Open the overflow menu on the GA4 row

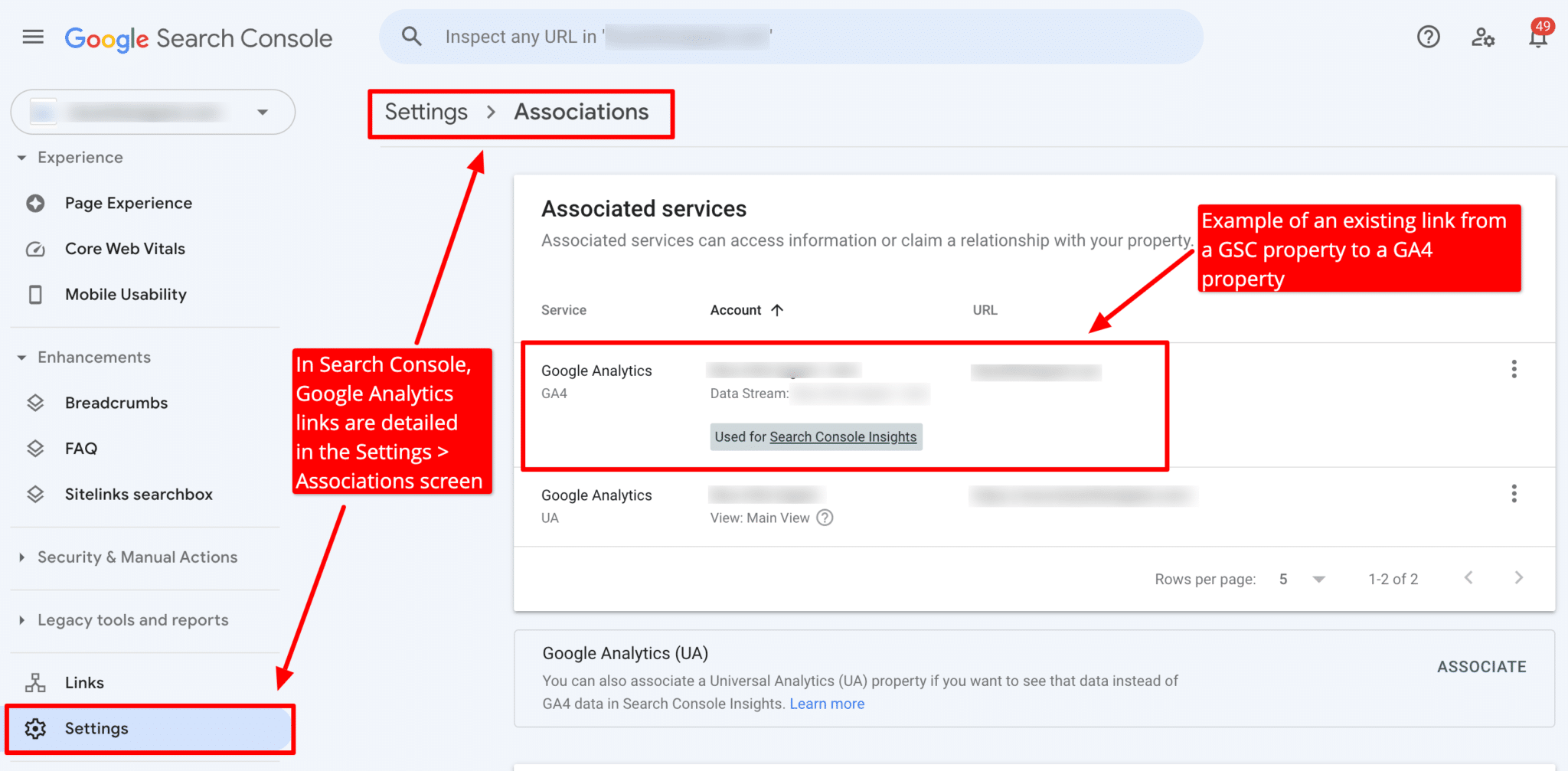[1514, 369]
